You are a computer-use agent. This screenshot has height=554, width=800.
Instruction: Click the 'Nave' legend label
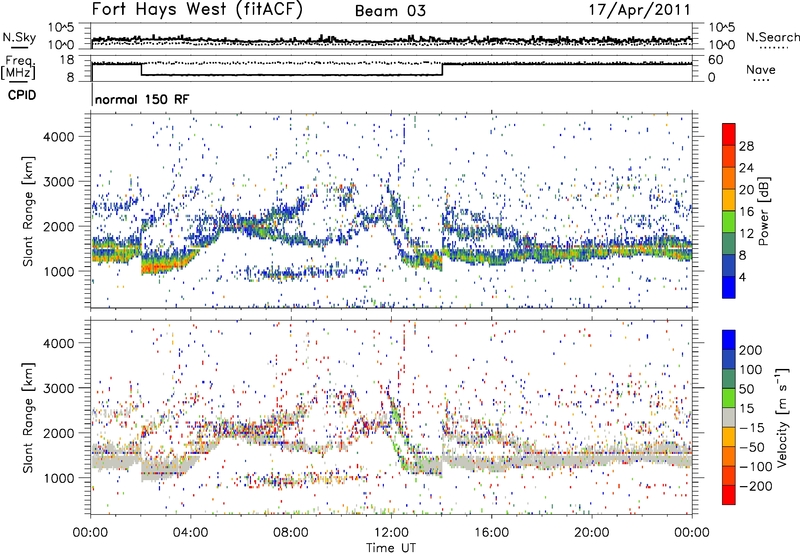(x=761, y=69)
